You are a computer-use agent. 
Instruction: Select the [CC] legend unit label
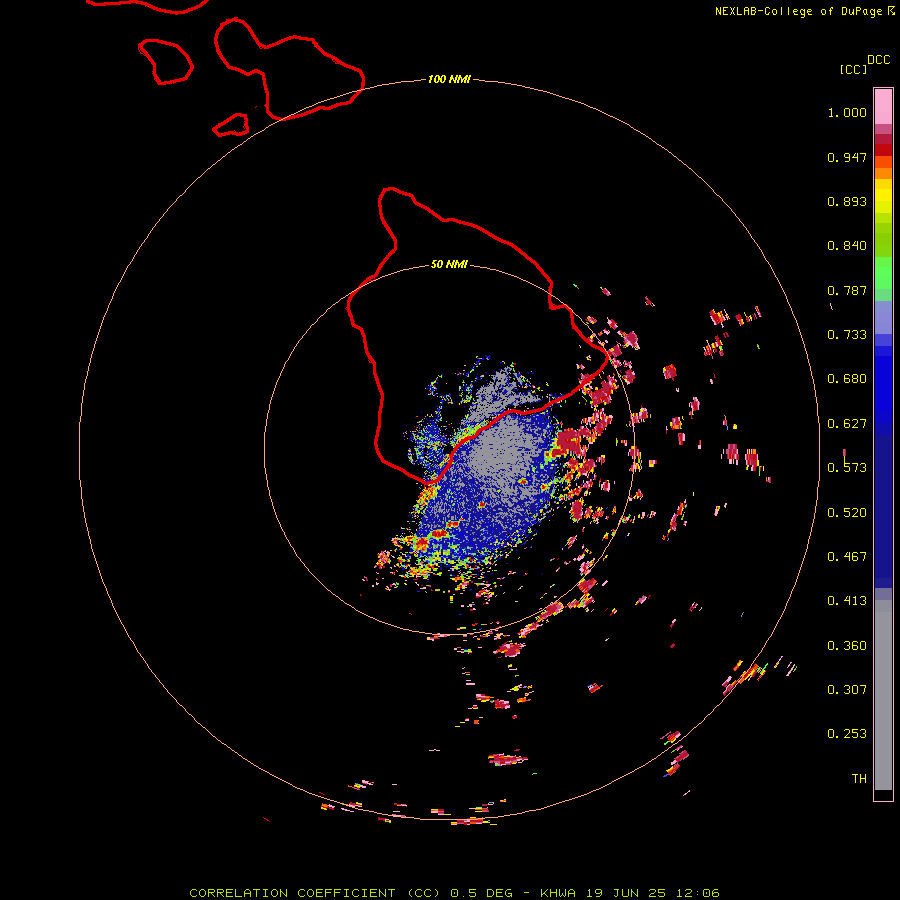pyautogui.click(x=854, y=69)
